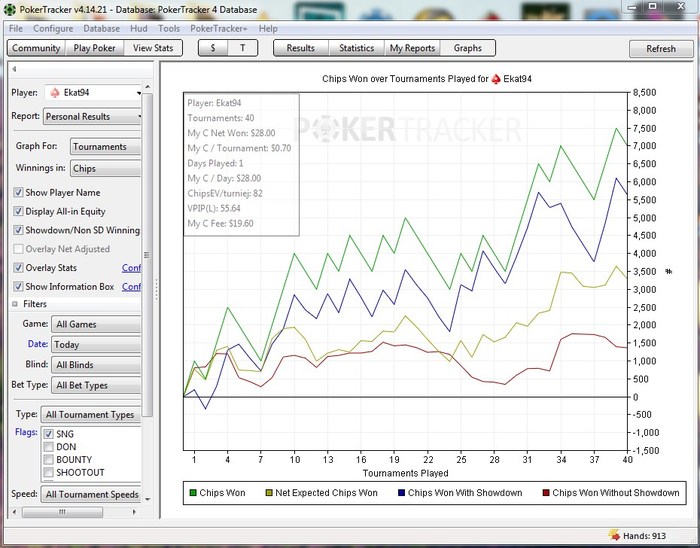This screenshot has height=548, width=700.
Task: Open the My Reports tab
Action: 412,48
